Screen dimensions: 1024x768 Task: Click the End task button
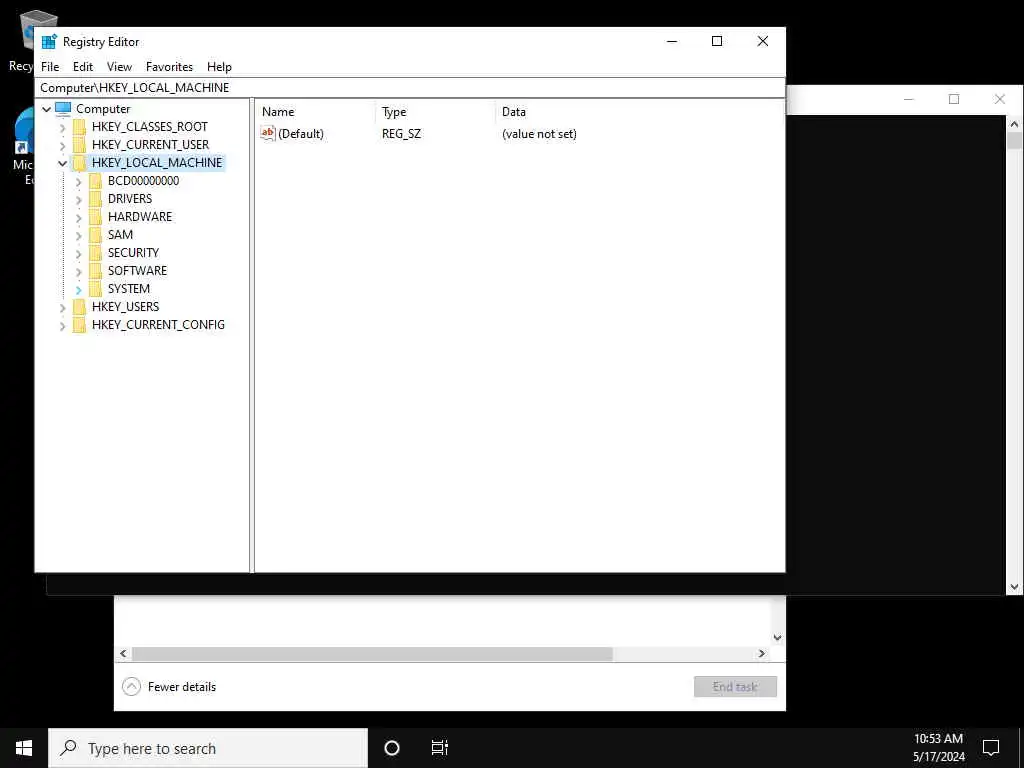[x=735, y=686]
